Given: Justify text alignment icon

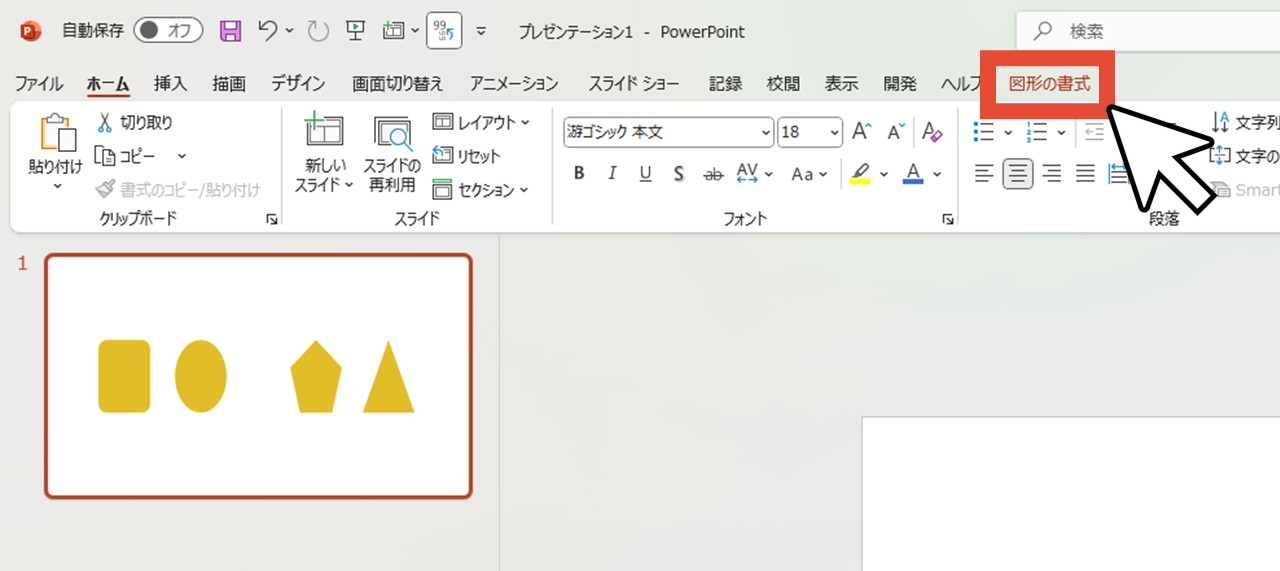Looking at the screenshot, I should coord(1085,175).
